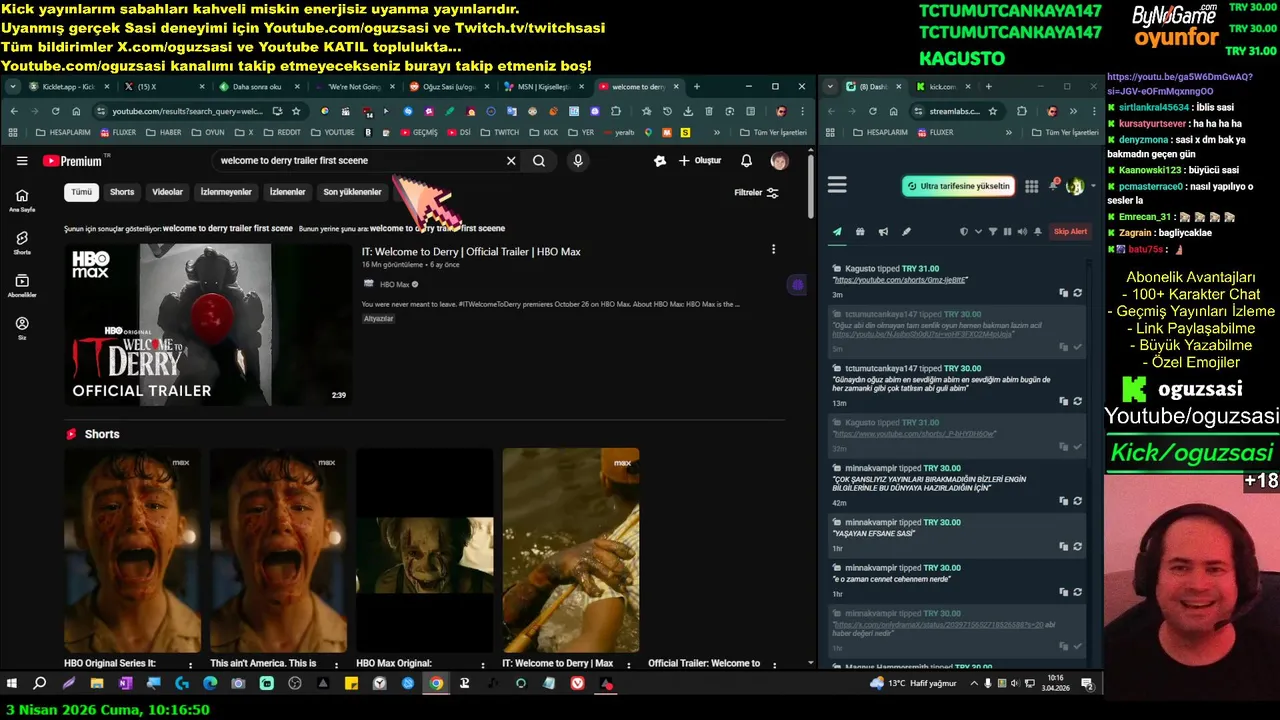The height and width of the screenshot is (720, 1280).
Task: Select the Tümü filter chip
Action: [81, 192]
